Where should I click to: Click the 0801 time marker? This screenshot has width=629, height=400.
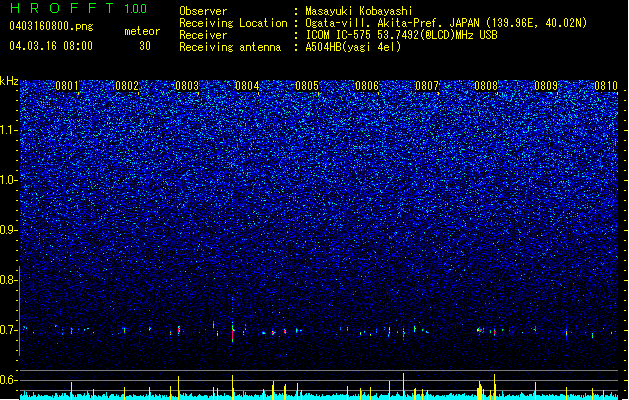[67, 86]
